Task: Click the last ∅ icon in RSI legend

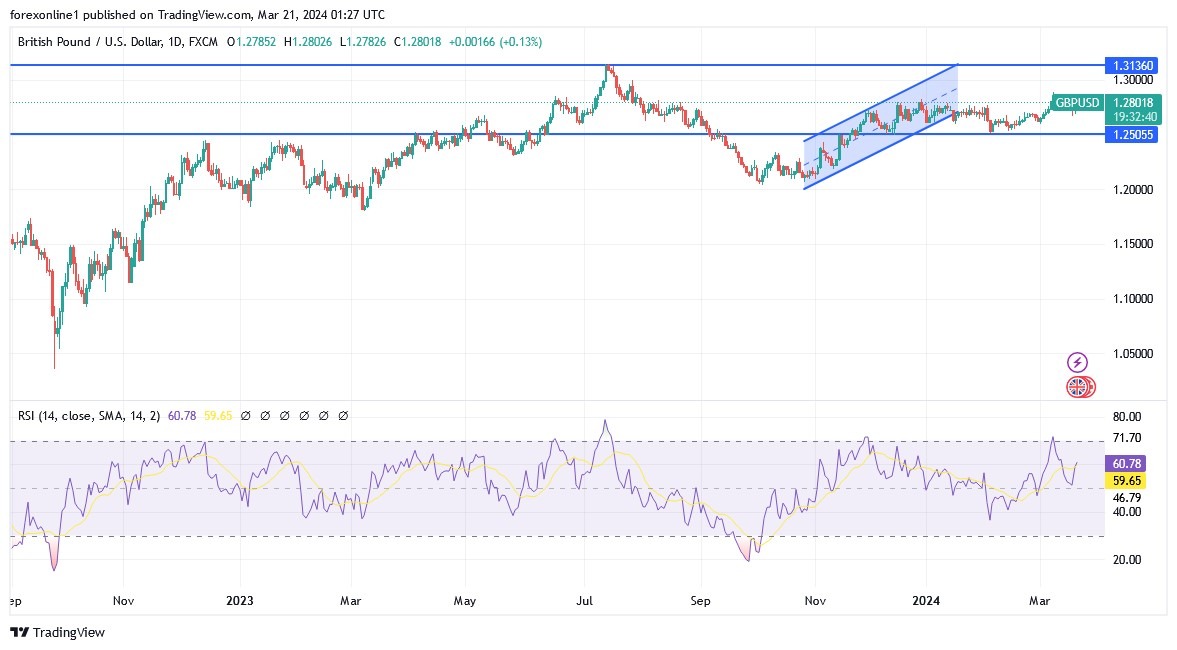Action: [x=342, y=415]
